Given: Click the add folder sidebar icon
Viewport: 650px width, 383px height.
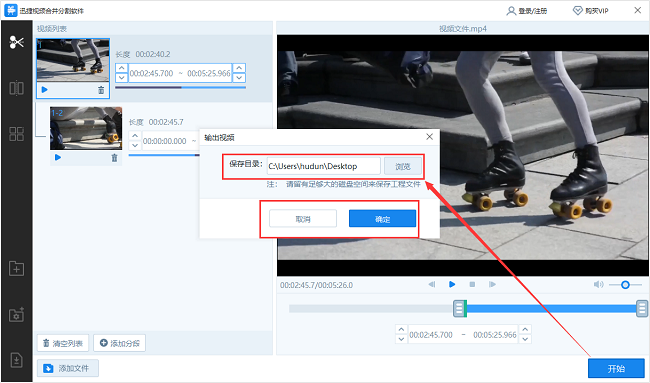Looking at the screenshot, I should coord(17,269).
